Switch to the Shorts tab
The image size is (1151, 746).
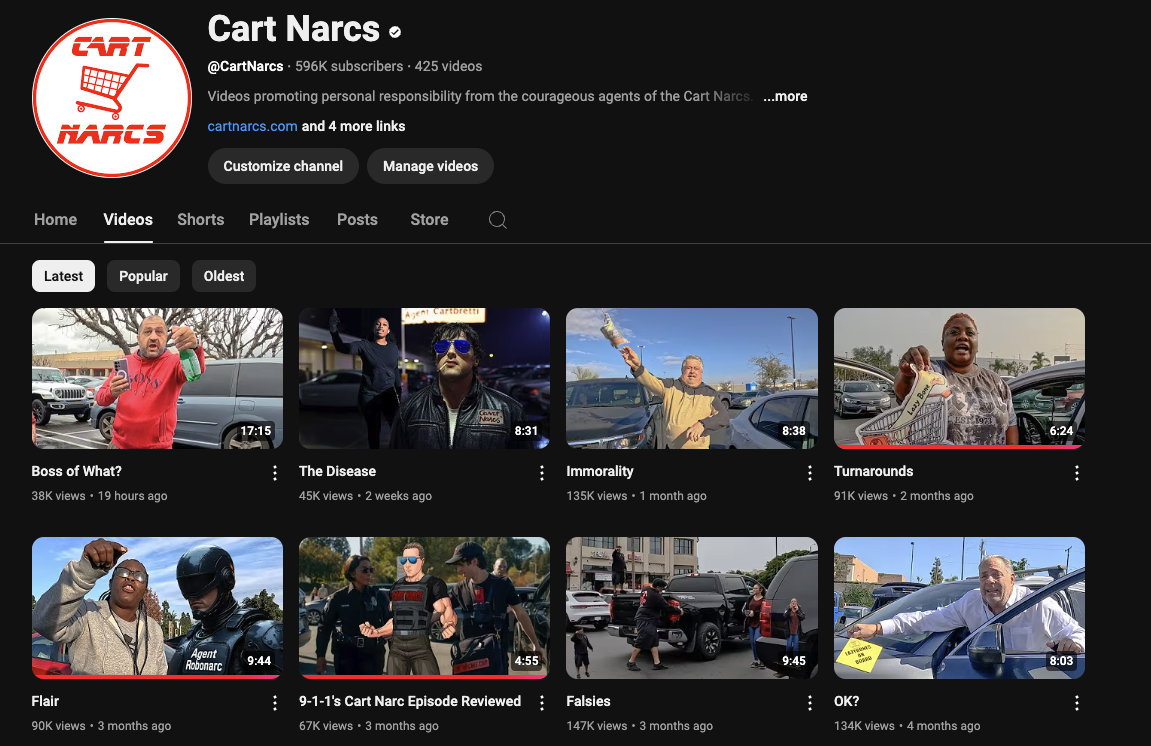point(200,220)
